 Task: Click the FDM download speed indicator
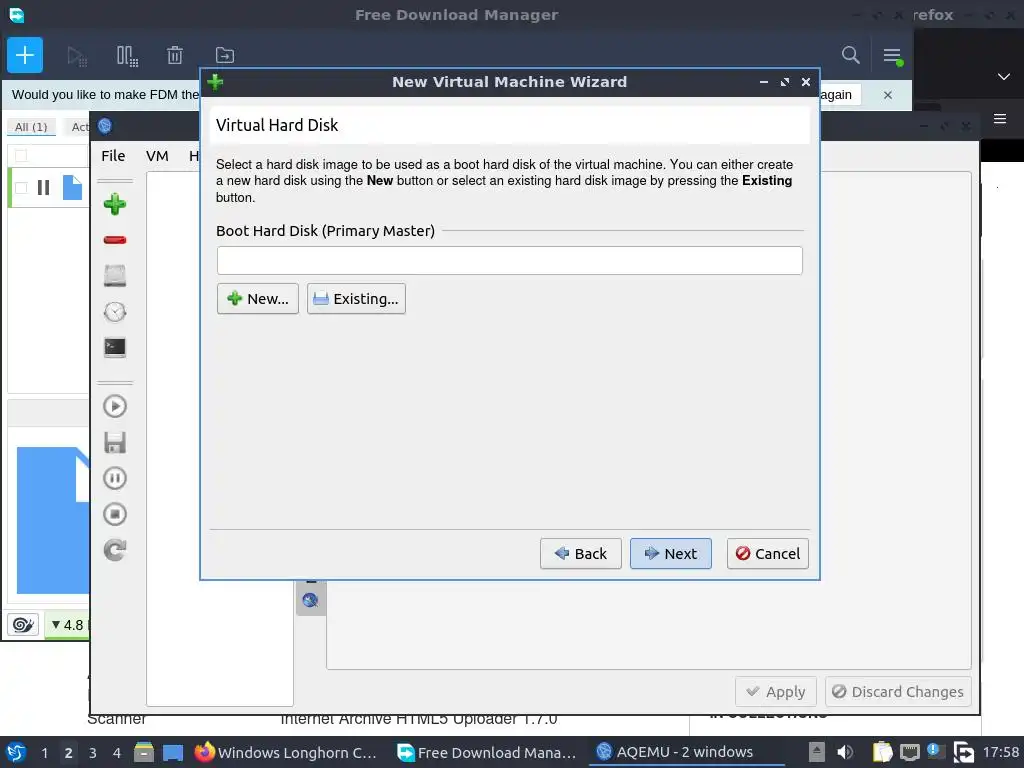point(67,625)
